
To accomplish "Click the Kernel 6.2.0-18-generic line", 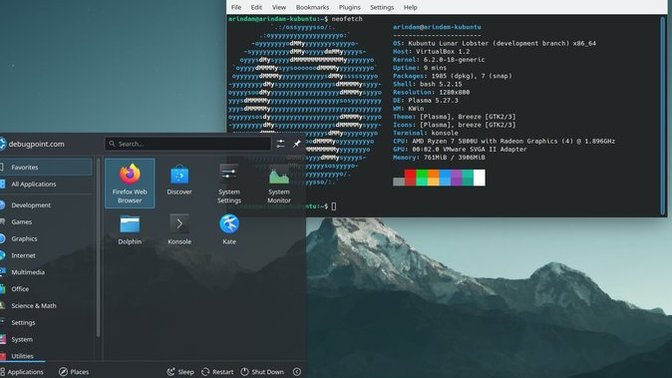I will coord(439,60).
